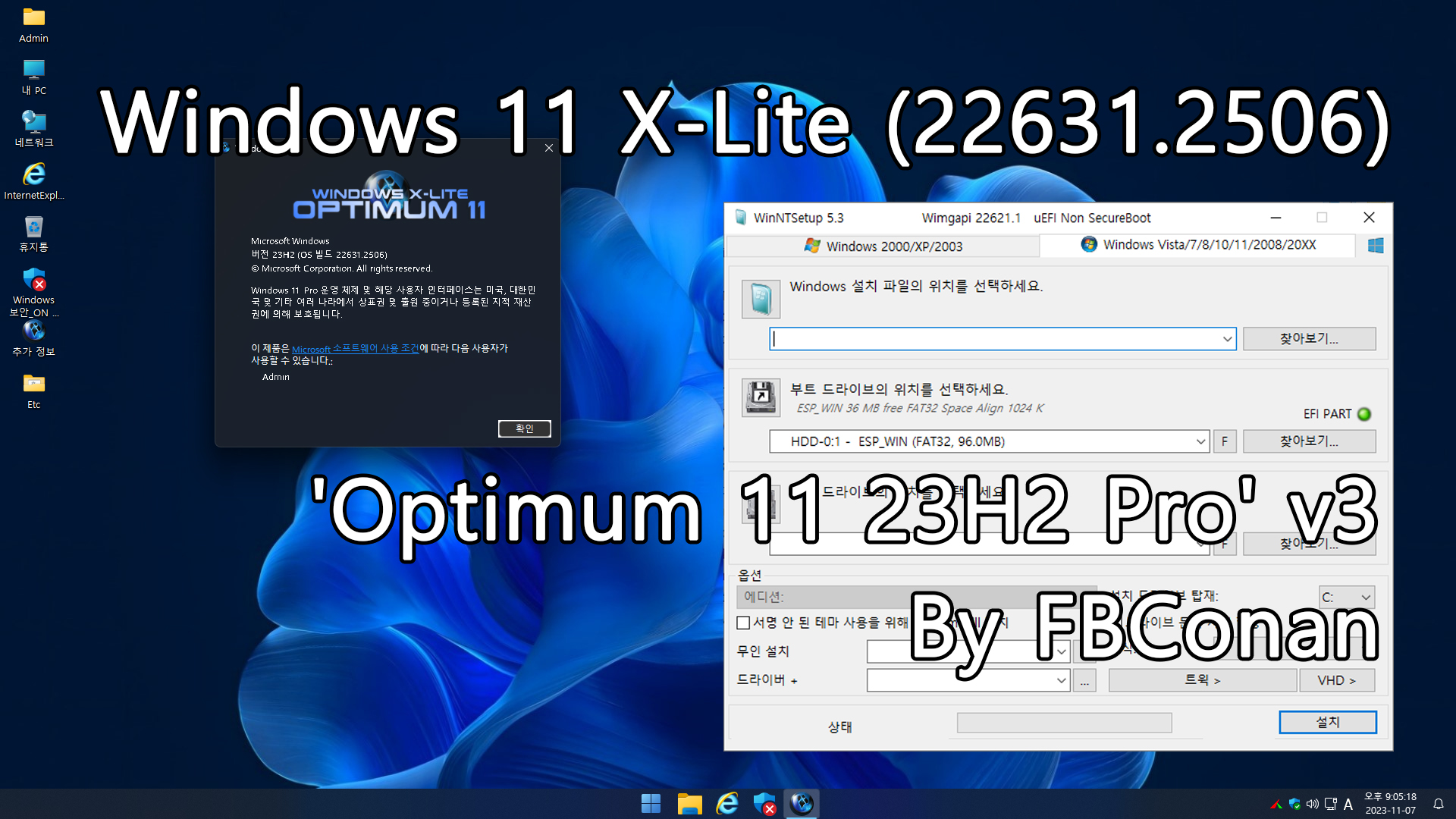Enable the unsigned themes checkbox
This screenshot has height=819, width=1456.
[x=743, y=623]
